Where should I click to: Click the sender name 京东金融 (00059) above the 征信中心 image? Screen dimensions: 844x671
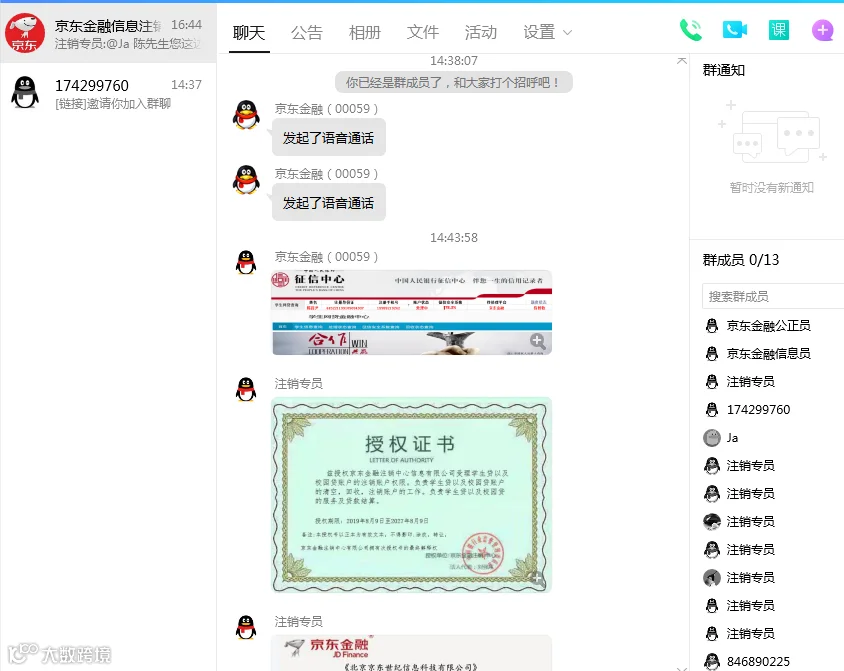coord(326,257)
